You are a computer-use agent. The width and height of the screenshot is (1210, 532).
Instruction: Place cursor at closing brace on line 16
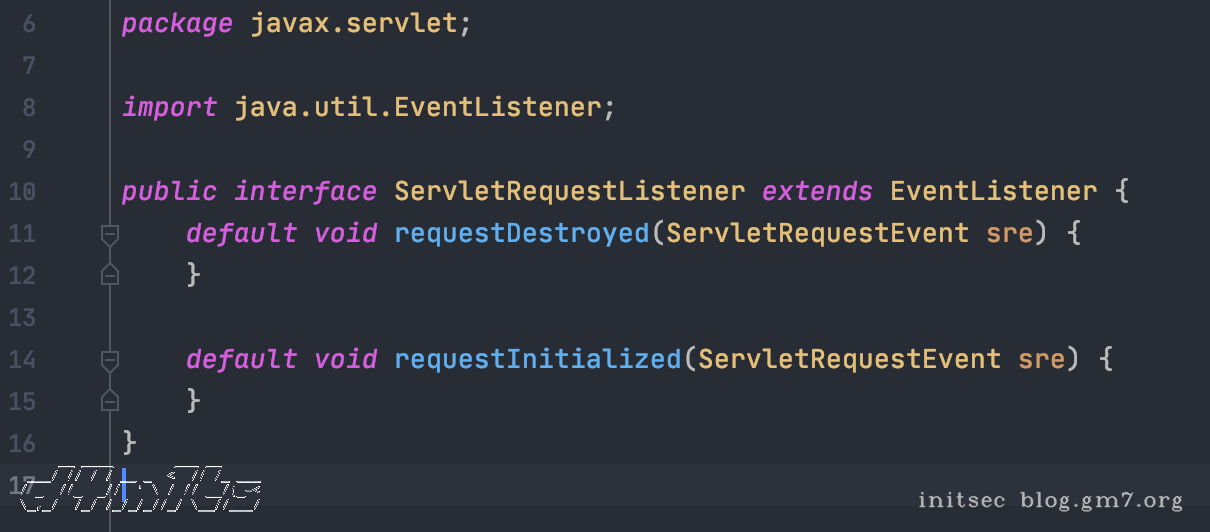129,442
